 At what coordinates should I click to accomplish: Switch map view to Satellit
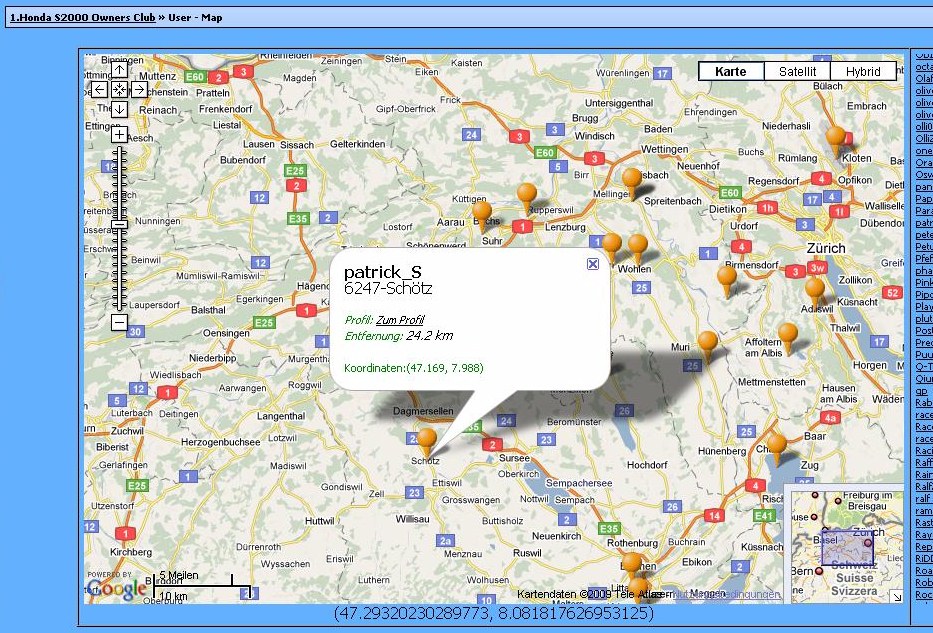(x=797, y=72)
